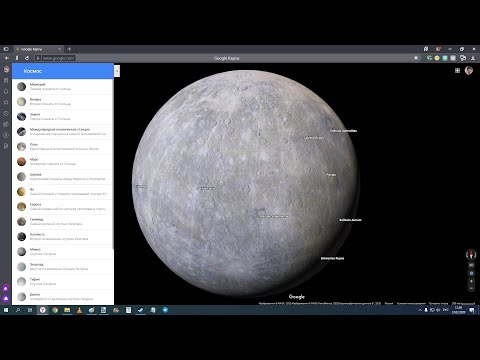Screen dimensions: 480x360
Task: Select Mercury (Меркурий) in the space list
Action: tap(63, 87)
